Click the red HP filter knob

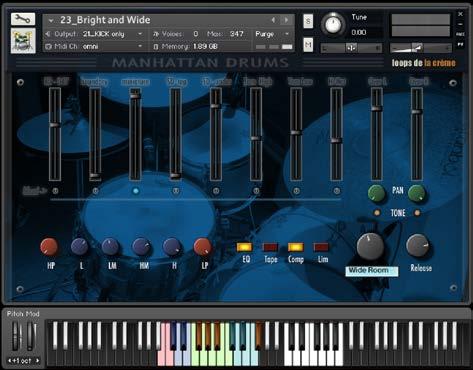tap(49, 247)
